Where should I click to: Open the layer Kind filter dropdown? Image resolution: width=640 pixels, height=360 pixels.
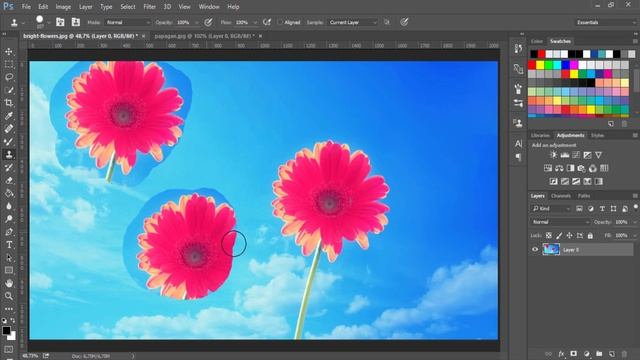[551, 209]
